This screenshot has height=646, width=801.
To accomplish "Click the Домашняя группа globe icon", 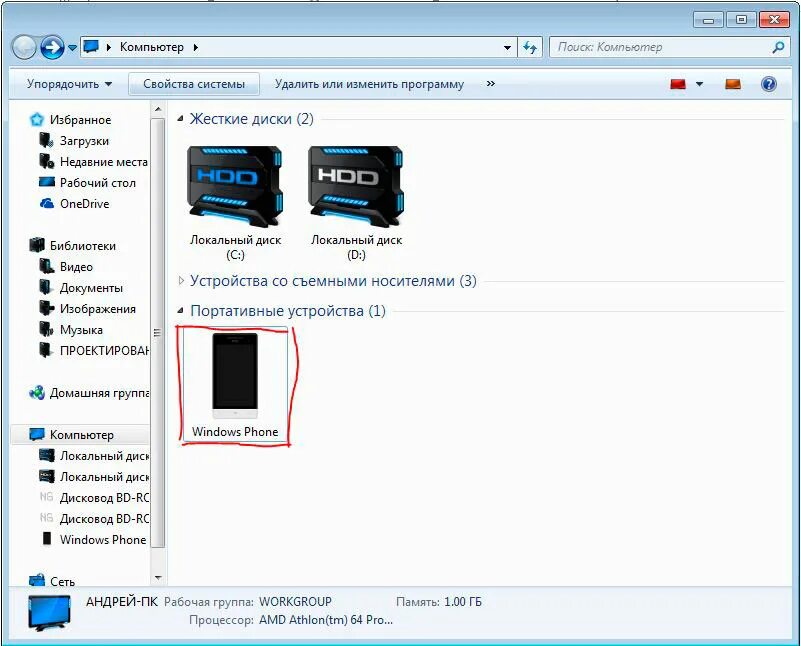I will (x=37, y=393).
